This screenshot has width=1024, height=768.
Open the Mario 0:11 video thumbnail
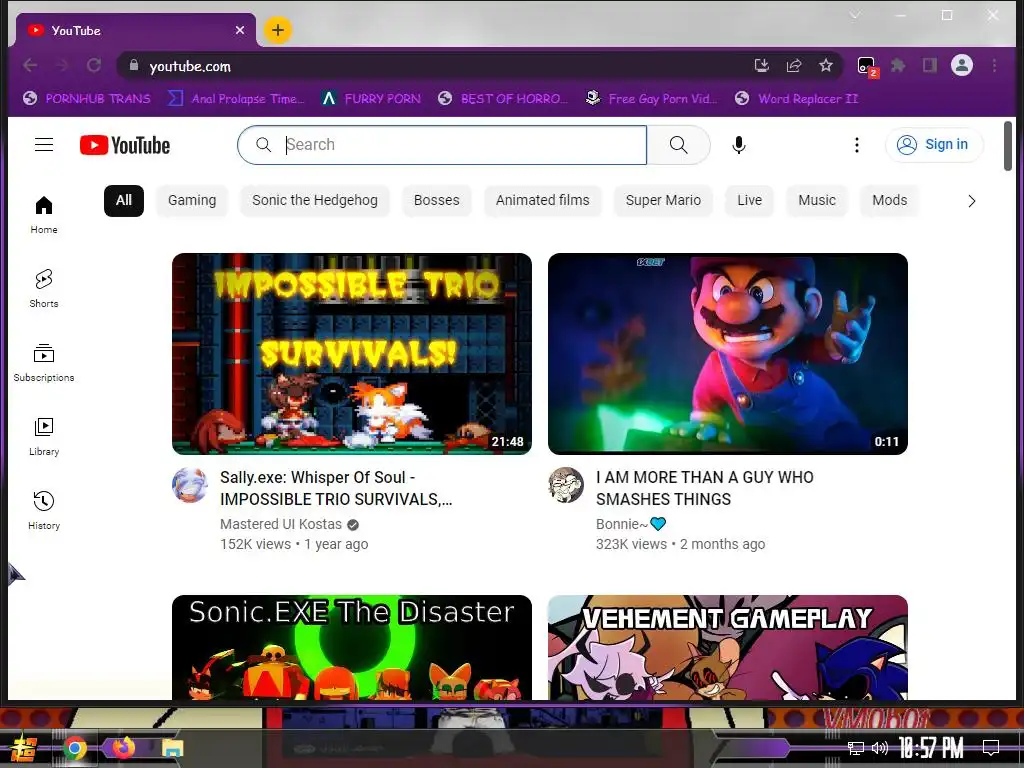pos(728,354)
